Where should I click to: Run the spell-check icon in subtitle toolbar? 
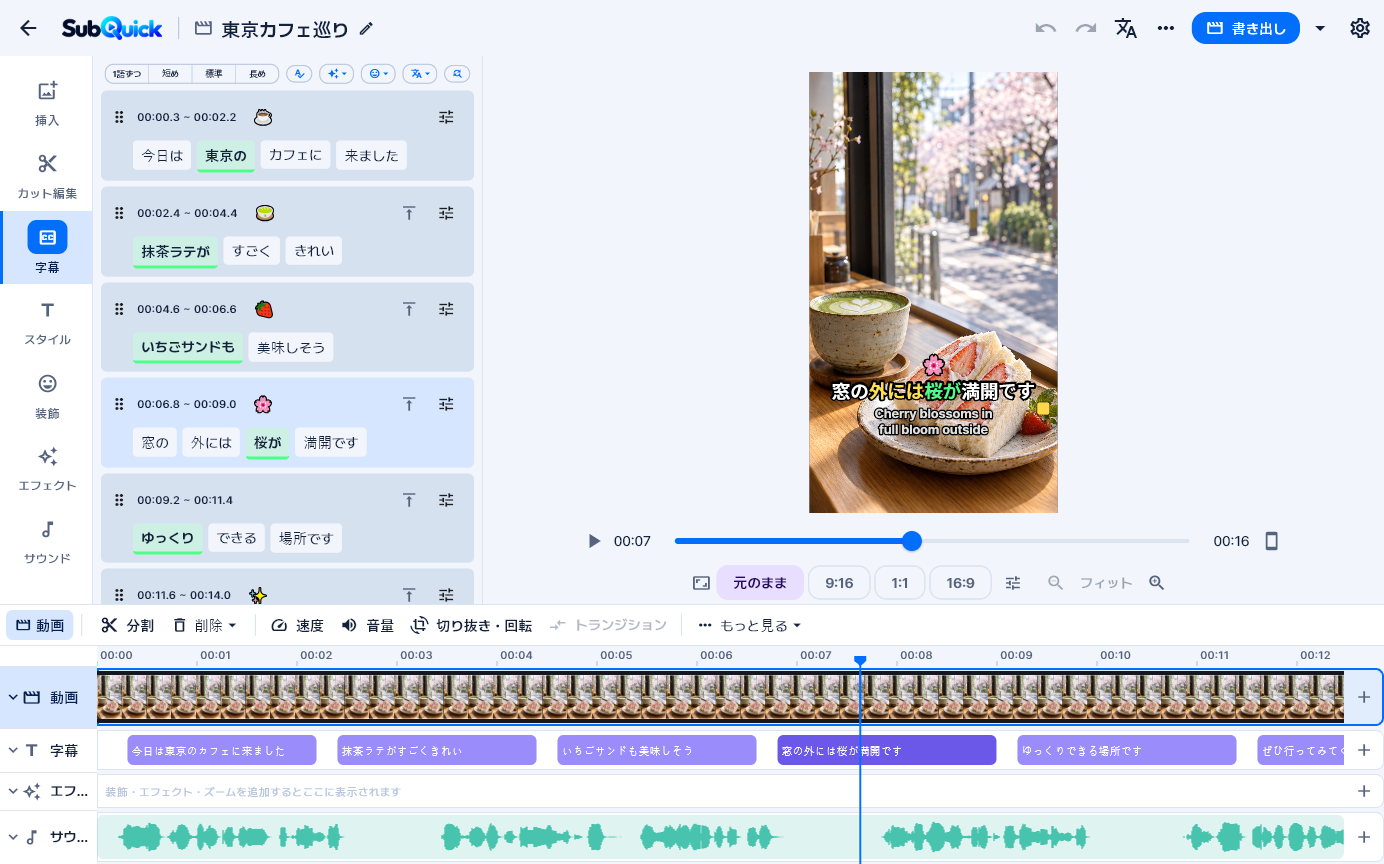298,74
